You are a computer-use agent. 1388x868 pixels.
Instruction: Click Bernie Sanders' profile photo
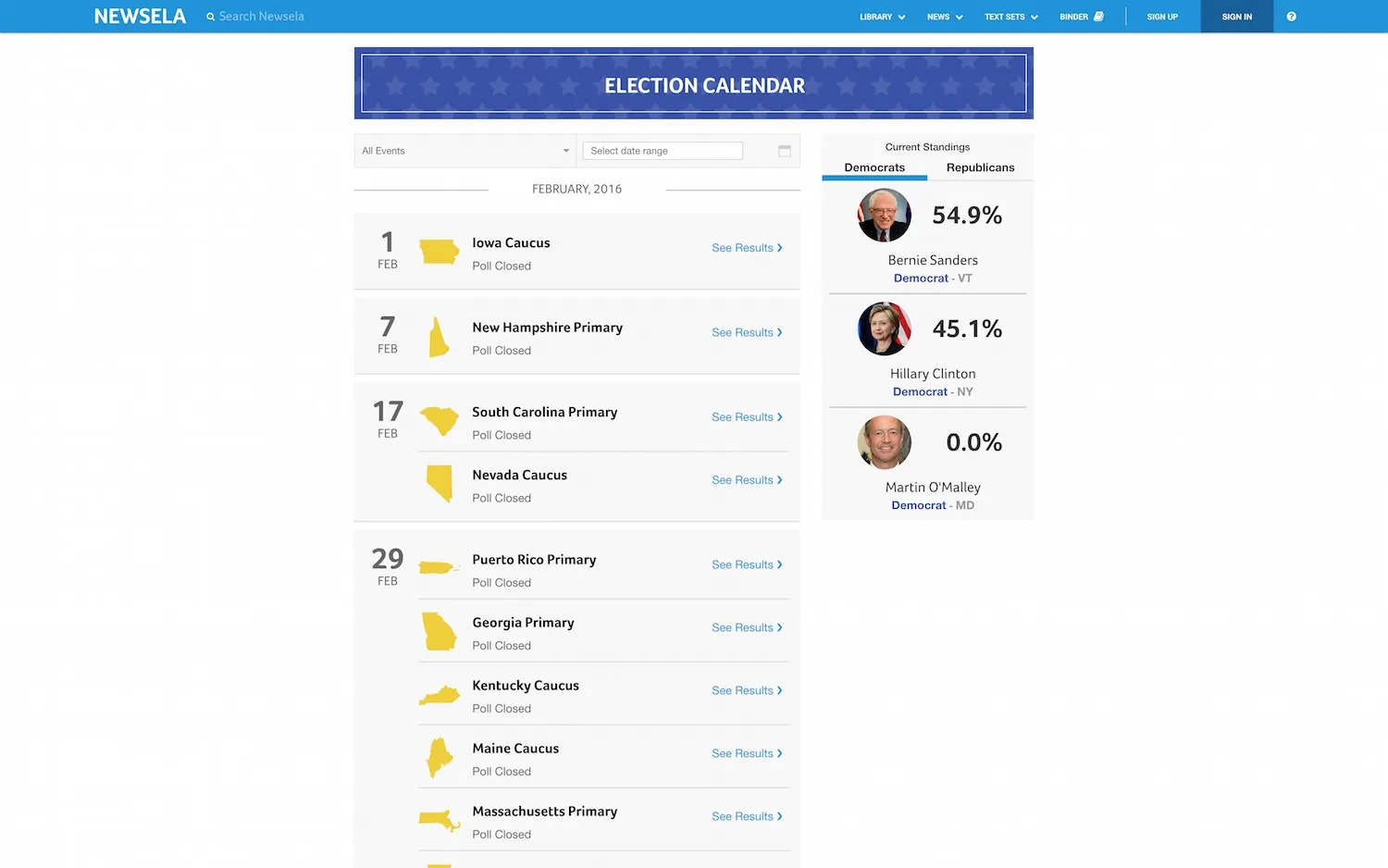(884, 216)
